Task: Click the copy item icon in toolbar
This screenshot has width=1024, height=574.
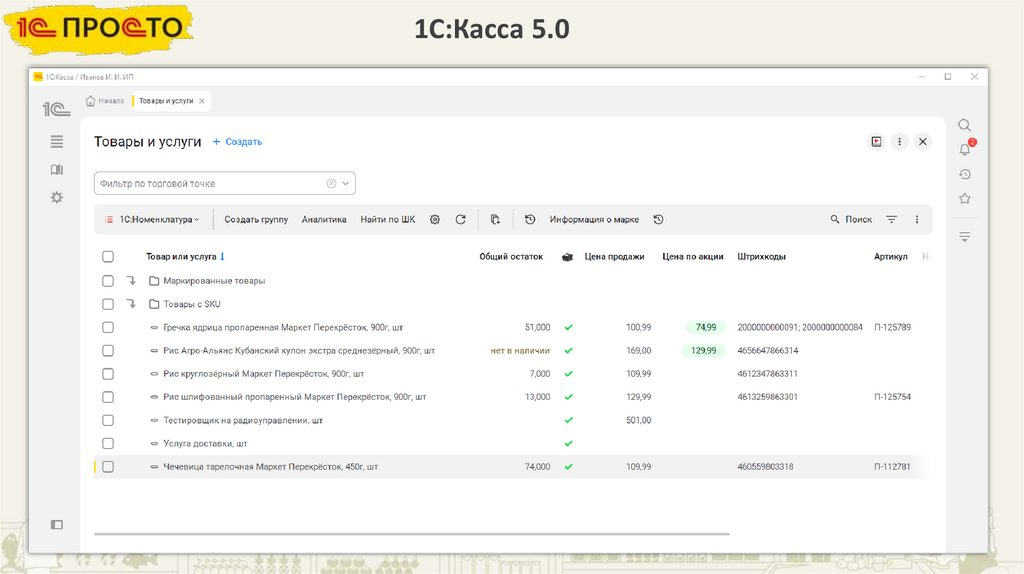Action: coord(495,220)
